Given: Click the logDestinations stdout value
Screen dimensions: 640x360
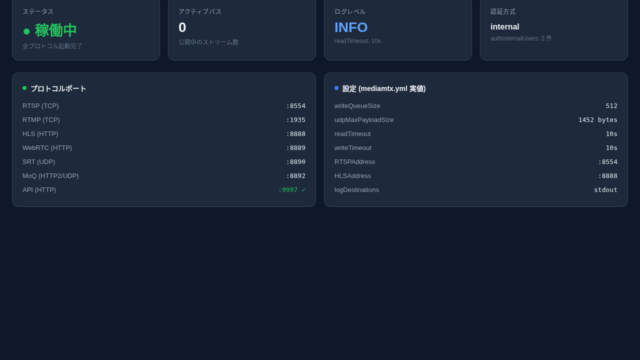Looking at the screenshot, I should click(x=605, y=190).
